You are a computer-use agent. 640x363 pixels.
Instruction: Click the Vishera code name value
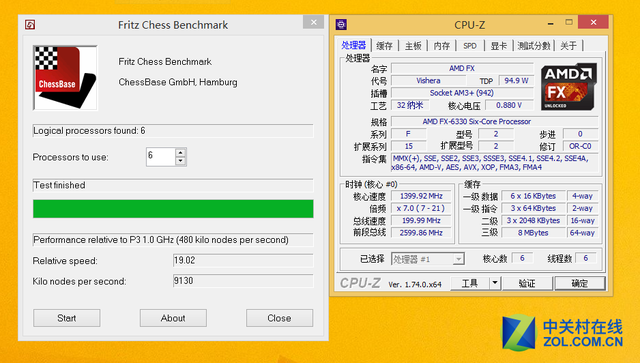pyautogui.click(x=428, y=80)
